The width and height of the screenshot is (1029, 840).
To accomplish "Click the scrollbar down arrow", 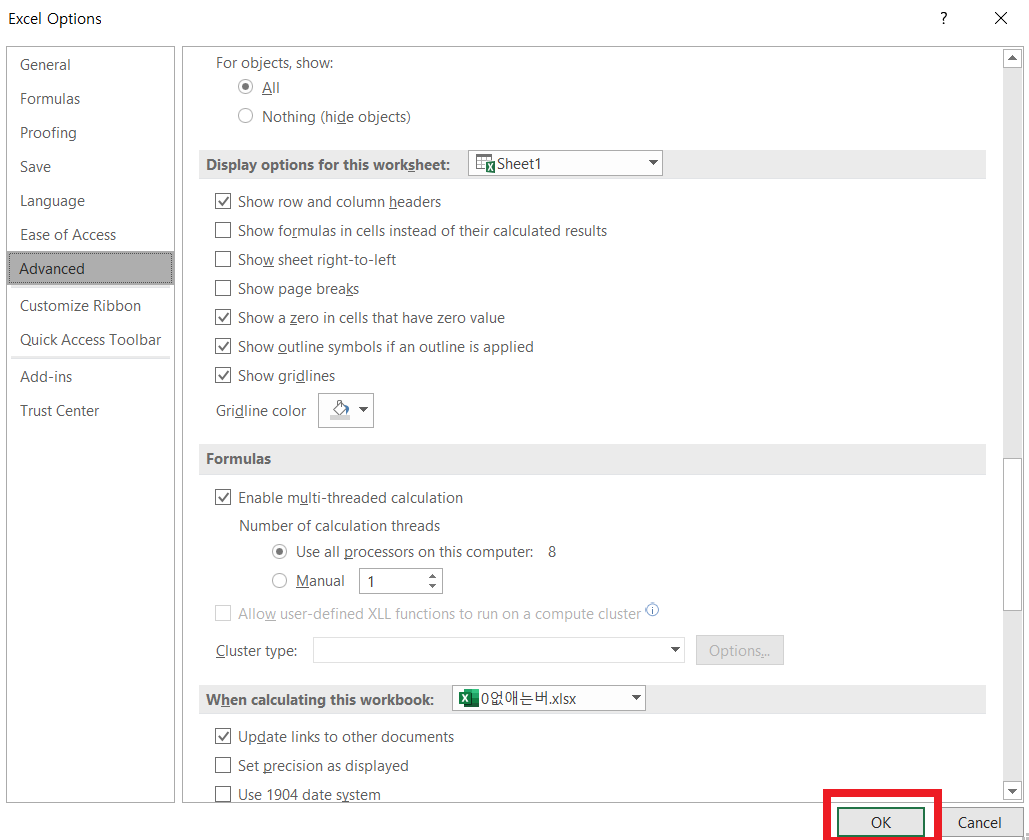I will (1012, 791).
